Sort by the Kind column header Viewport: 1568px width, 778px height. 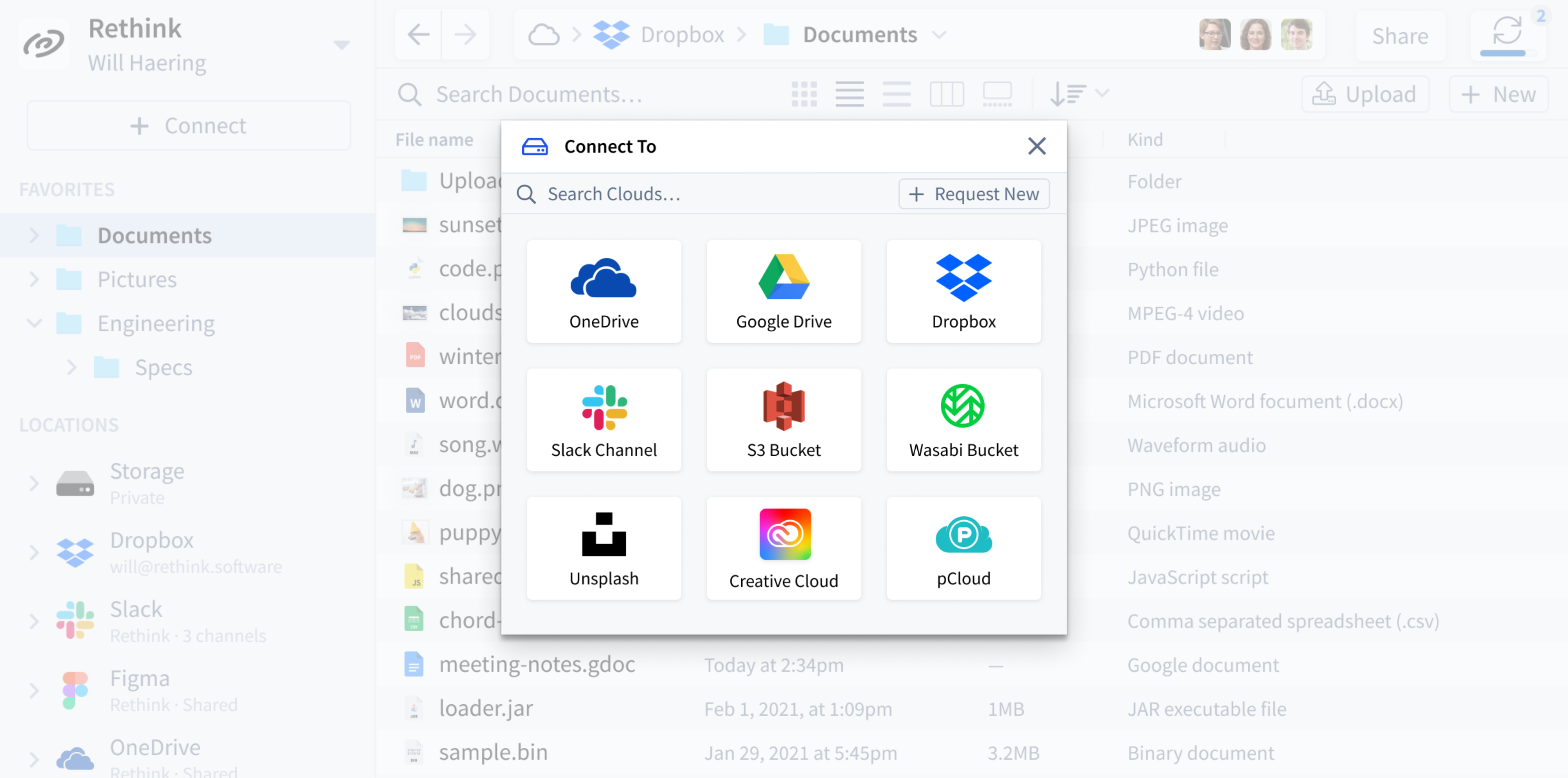[1145, 140]
